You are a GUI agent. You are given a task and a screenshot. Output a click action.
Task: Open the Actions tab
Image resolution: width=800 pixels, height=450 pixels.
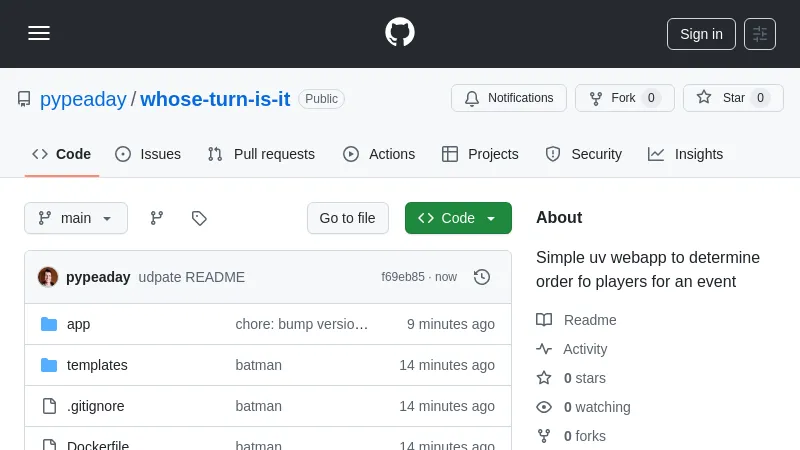pos(379,154)
